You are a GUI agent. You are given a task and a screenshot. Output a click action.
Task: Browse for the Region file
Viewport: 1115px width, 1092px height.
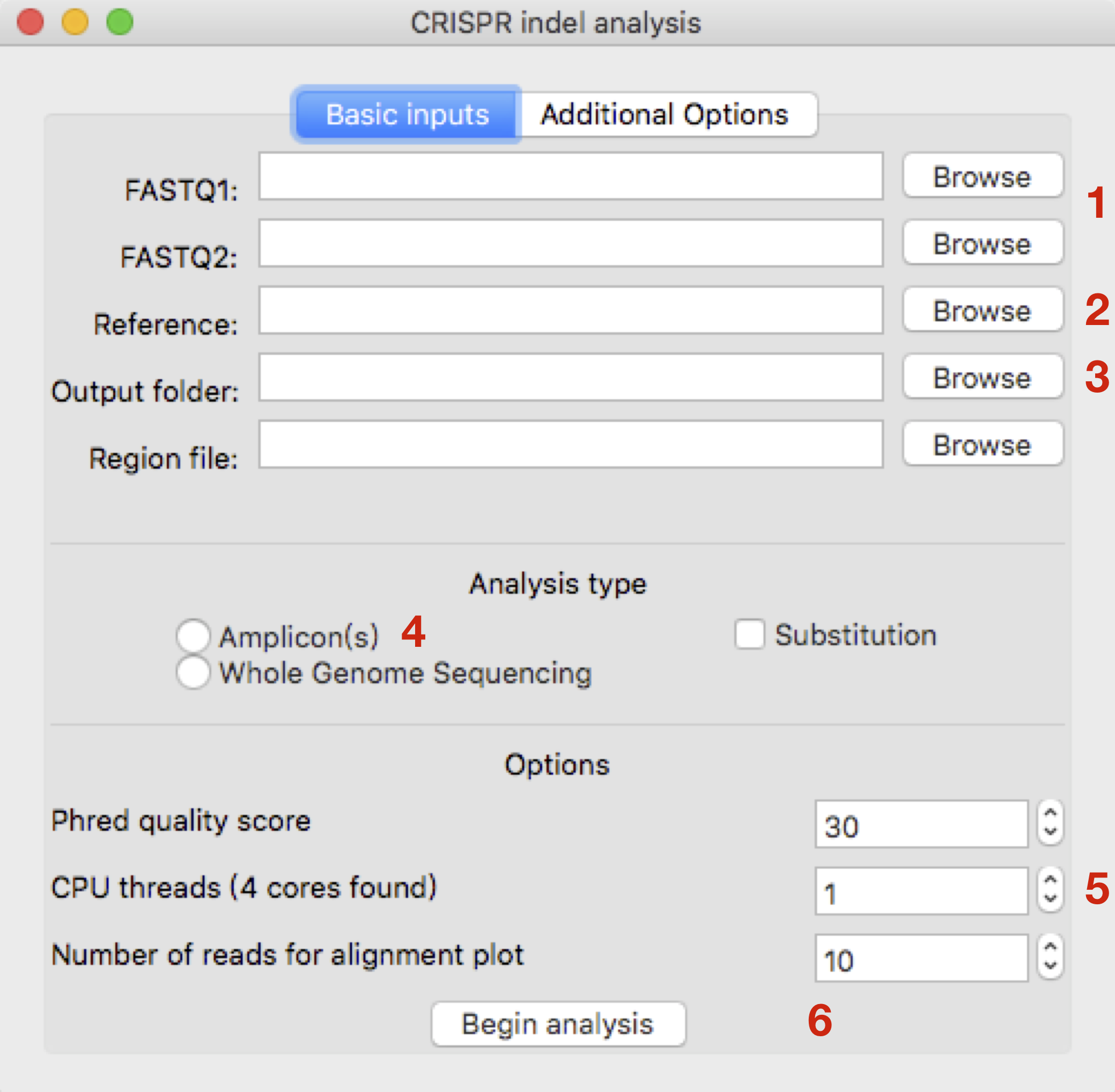coord(982,445)
